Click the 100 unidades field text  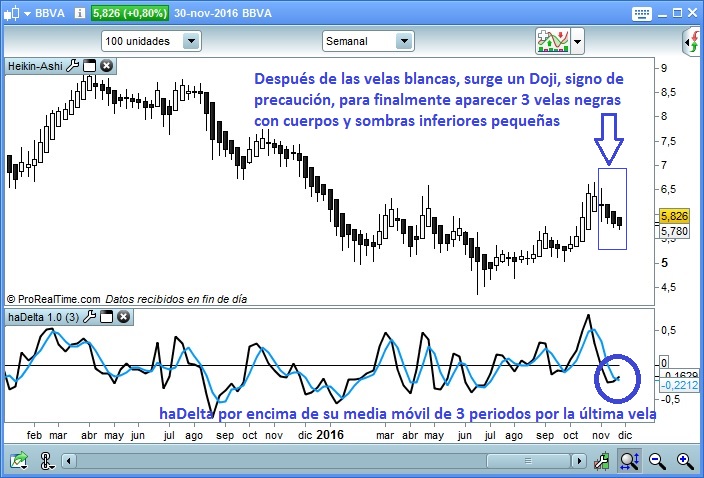[x=137, y=41]
